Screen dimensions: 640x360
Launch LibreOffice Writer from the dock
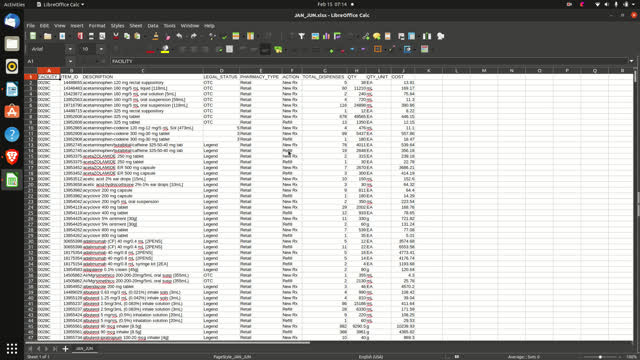(x=12, y=89)
